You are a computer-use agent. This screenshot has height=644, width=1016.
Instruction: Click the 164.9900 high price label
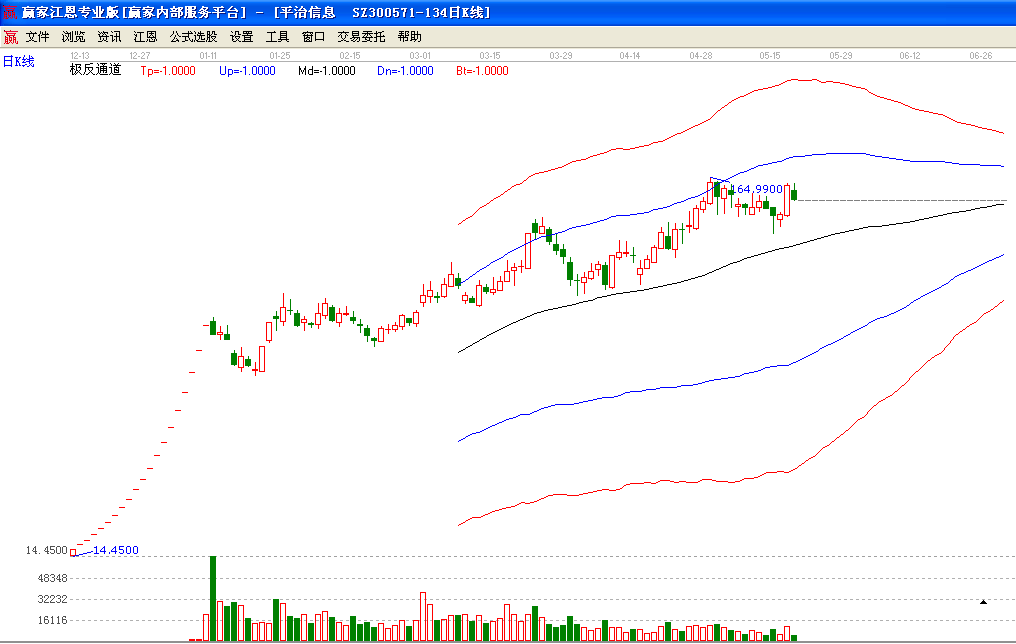point(757,189)
